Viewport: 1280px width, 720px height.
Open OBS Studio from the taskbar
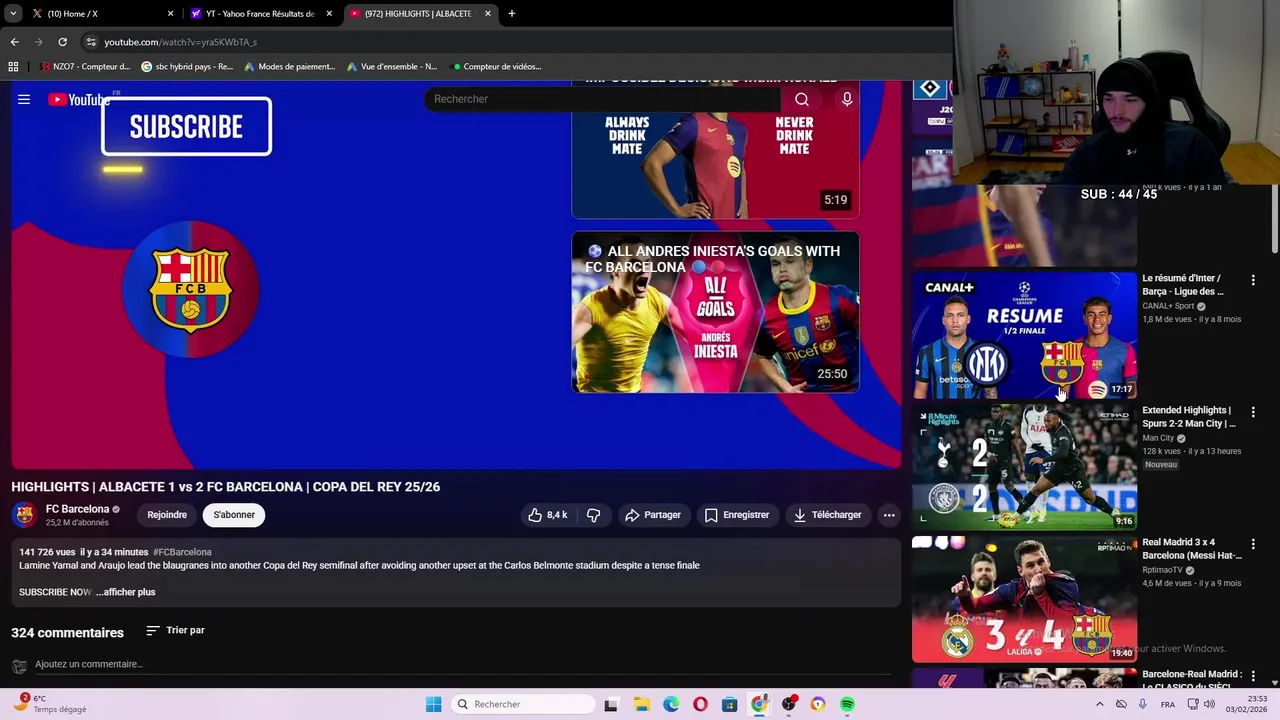tap(789, 704)
